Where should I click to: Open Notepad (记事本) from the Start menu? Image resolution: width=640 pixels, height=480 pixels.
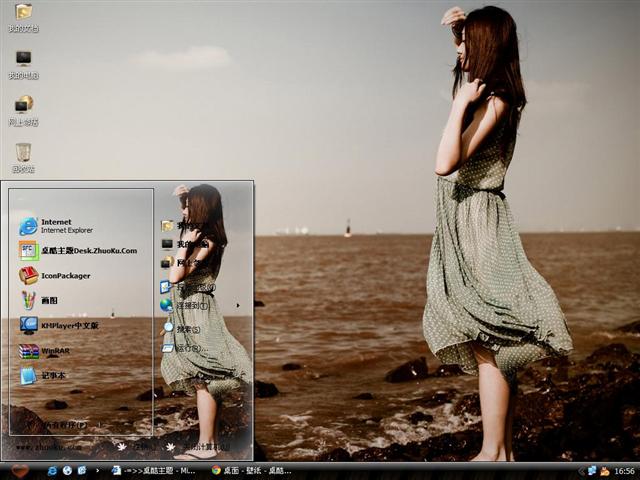tap(50, 376)
